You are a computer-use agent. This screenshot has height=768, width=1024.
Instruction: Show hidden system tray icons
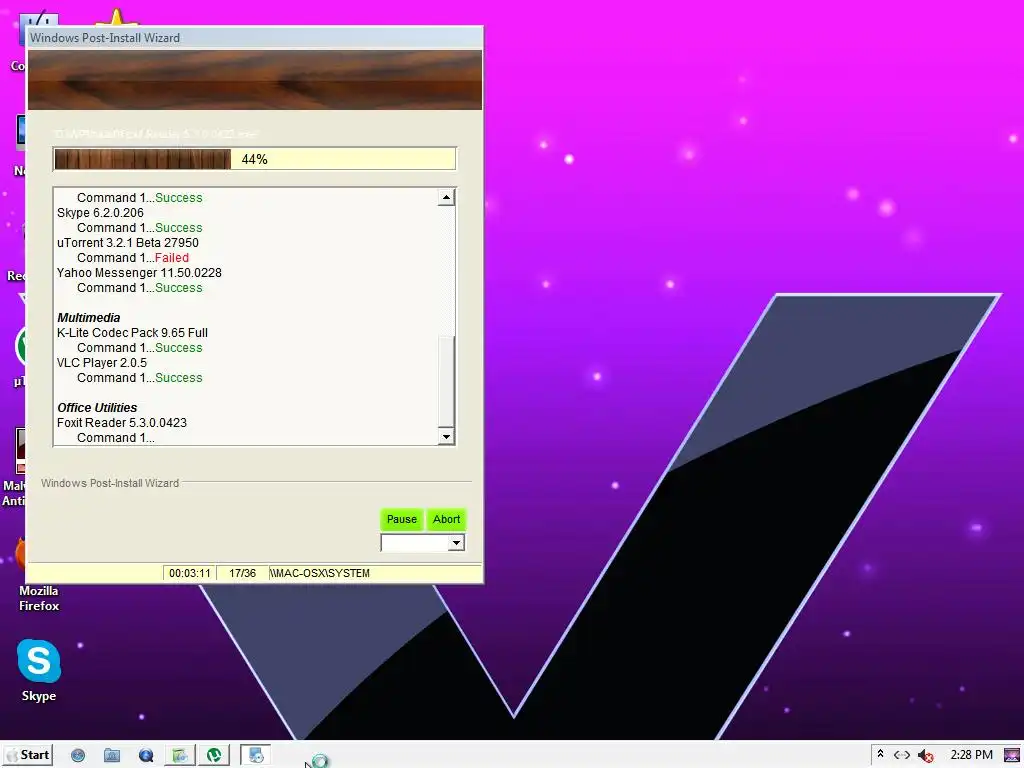click(x=880, y=754)
